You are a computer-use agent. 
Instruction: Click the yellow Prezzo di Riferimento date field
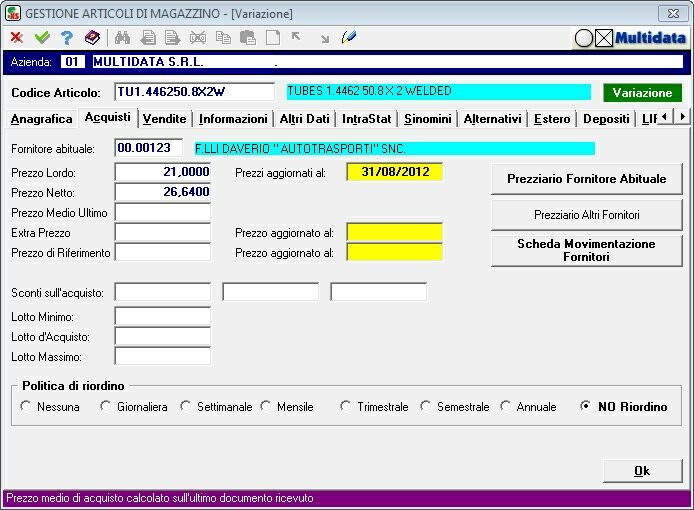pos(395,252)
